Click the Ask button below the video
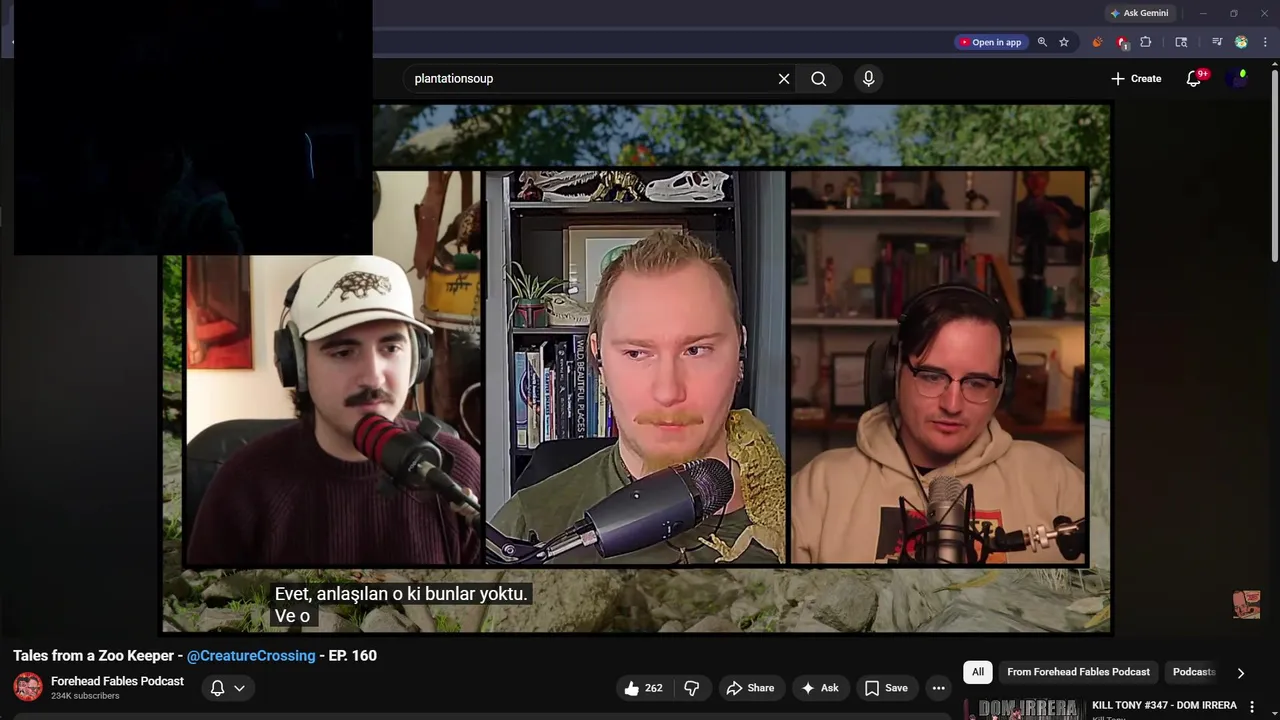 pyautogui.click(x=820, y=688)
